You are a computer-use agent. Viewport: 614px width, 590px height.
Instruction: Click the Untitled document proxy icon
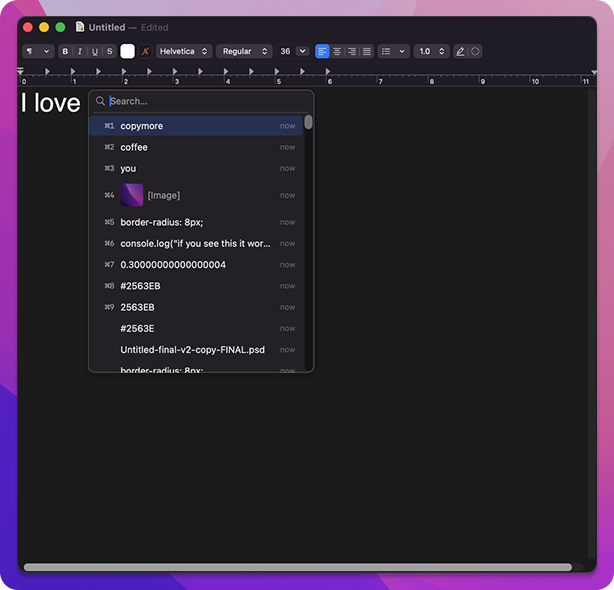pyautogui.click(x=80, y=27)
